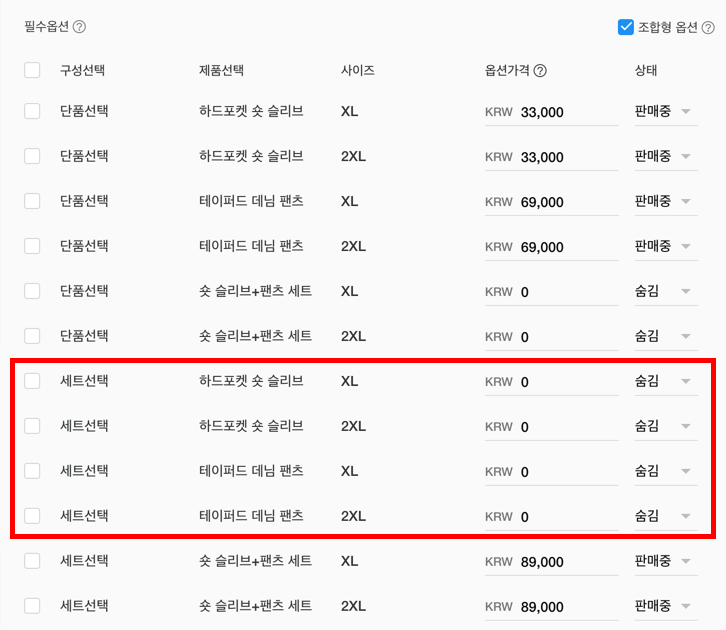726x630 pixels.
Task: Click the help icon after 조합형 옵션
Action: pyautogui.click(x=708, y=27)
